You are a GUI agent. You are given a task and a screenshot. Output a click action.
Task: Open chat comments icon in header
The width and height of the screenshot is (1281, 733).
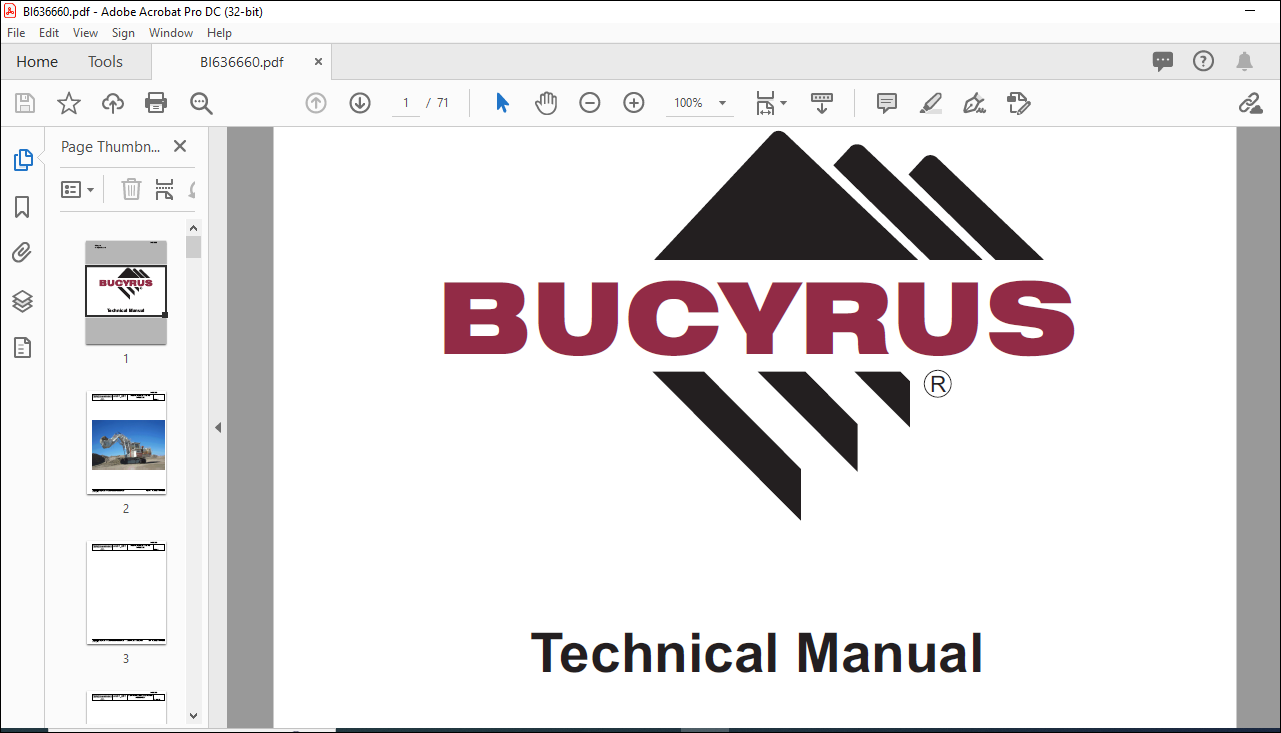1163,61
